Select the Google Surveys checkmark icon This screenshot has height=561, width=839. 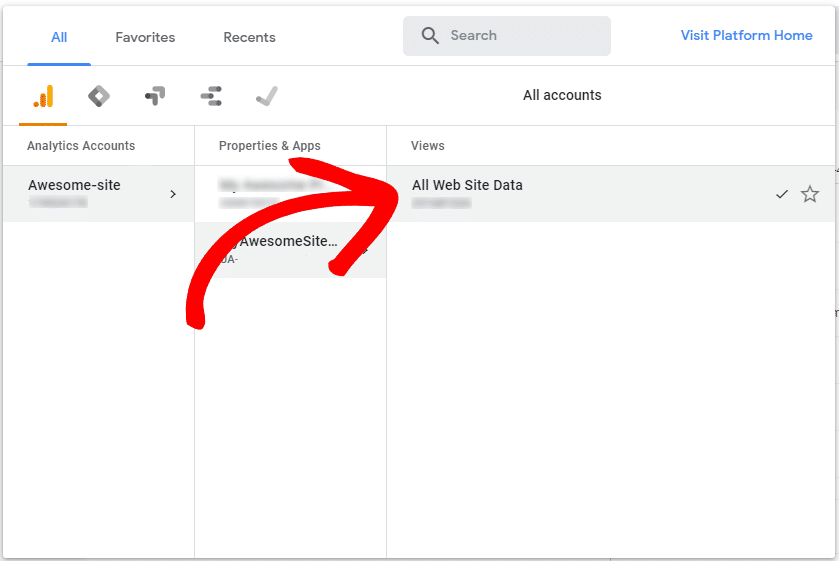coord(266,96)
